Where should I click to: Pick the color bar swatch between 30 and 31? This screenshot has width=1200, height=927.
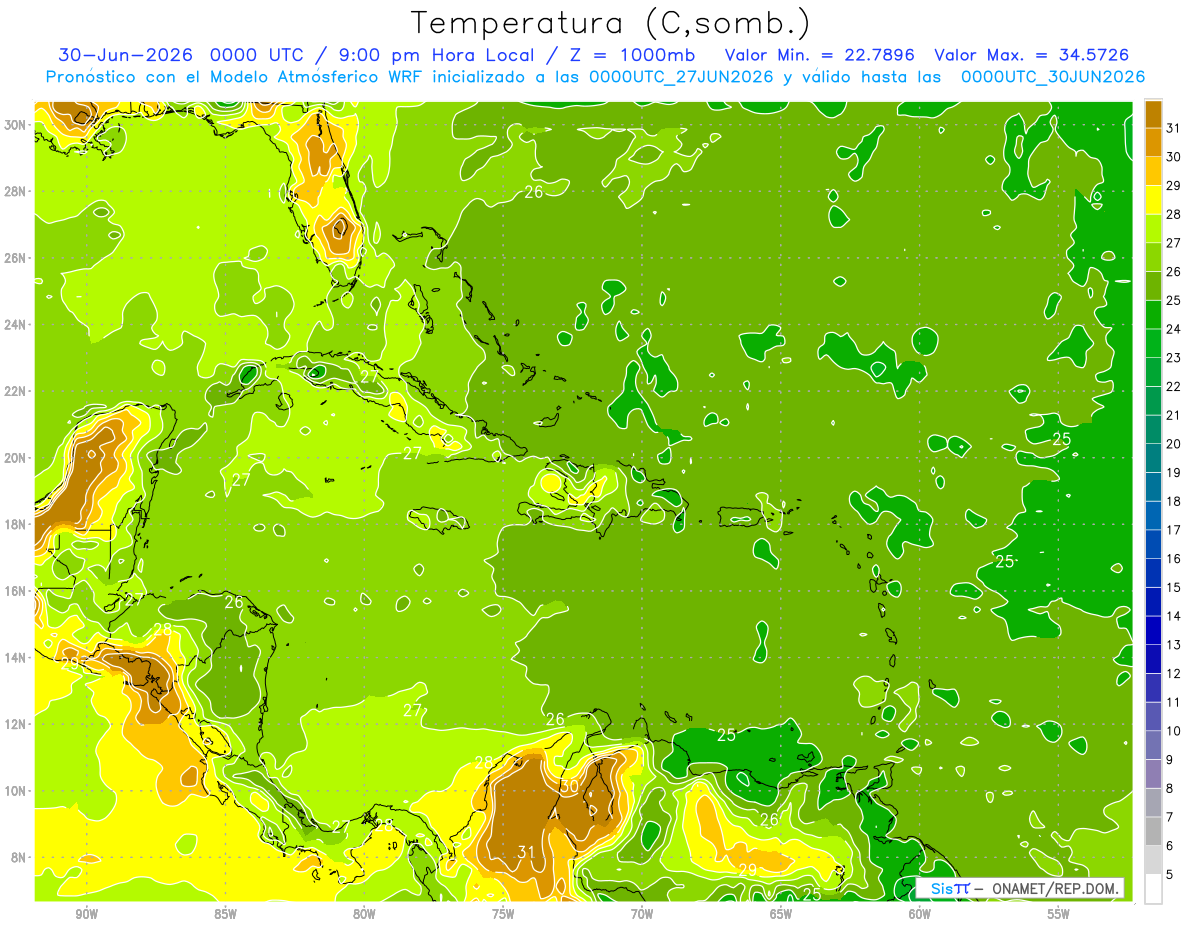[x=1154, y=142]
